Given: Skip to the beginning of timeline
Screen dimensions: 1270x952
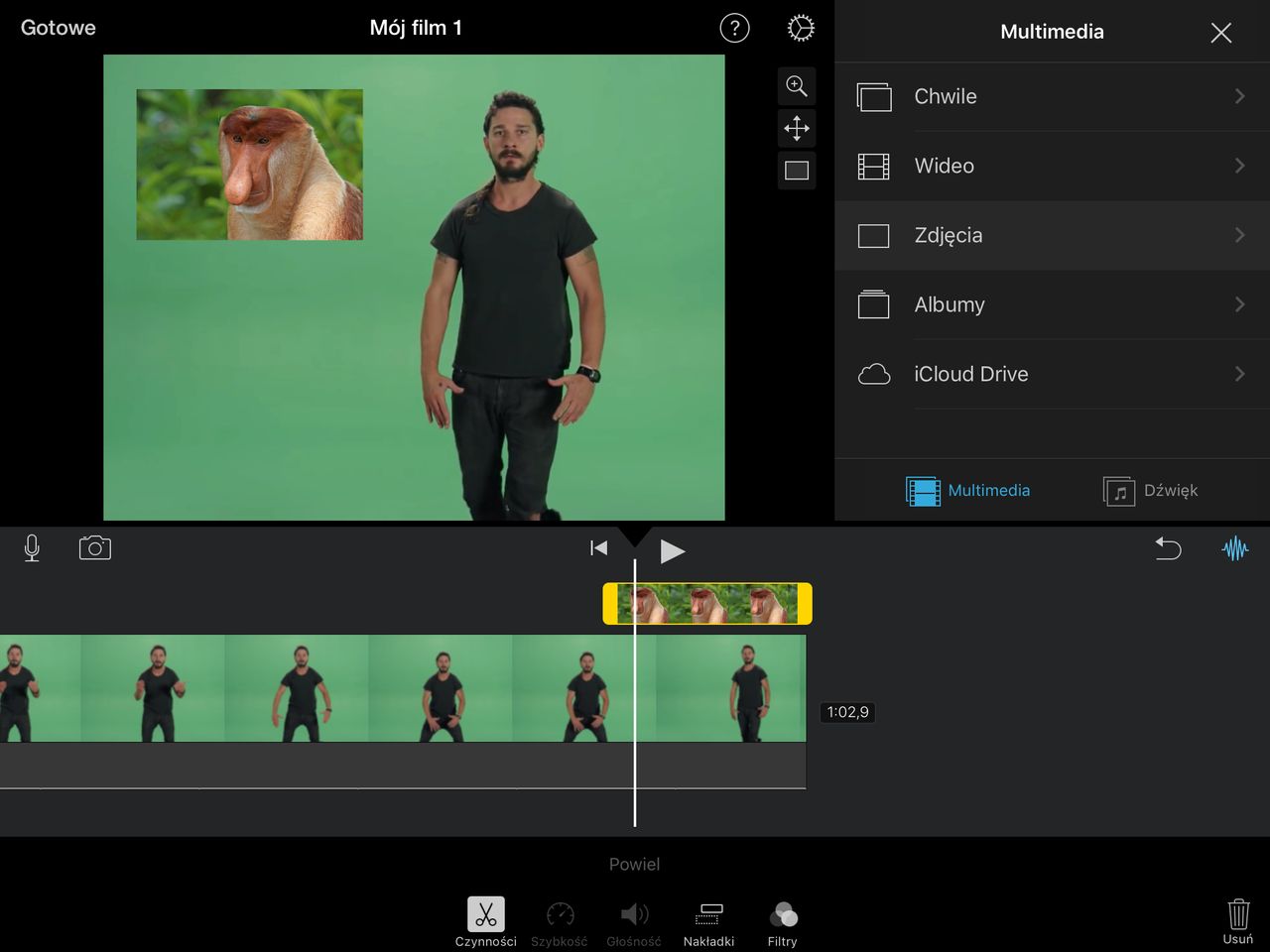Looking at the screenshot, I should [x=598, y=548].
